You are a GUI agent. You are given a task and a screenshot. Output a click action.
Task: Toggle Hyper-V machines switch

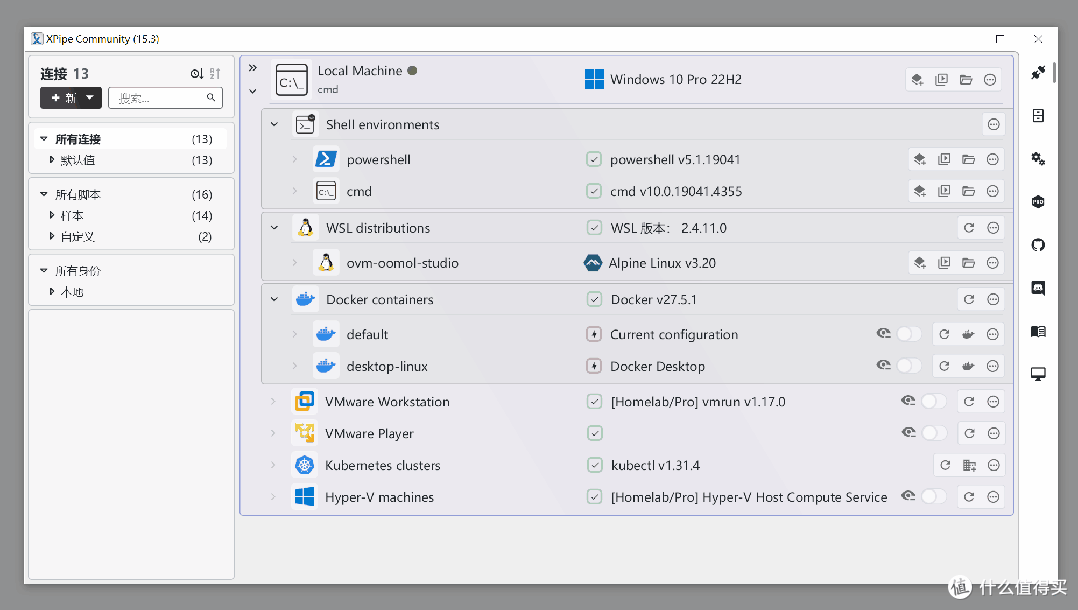tap(934, 497)
